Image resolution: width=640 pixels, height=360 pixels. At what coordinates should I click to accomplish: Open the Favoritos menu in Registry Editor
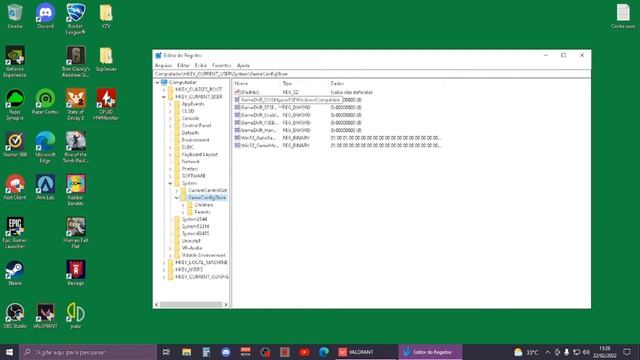(222, 65)
